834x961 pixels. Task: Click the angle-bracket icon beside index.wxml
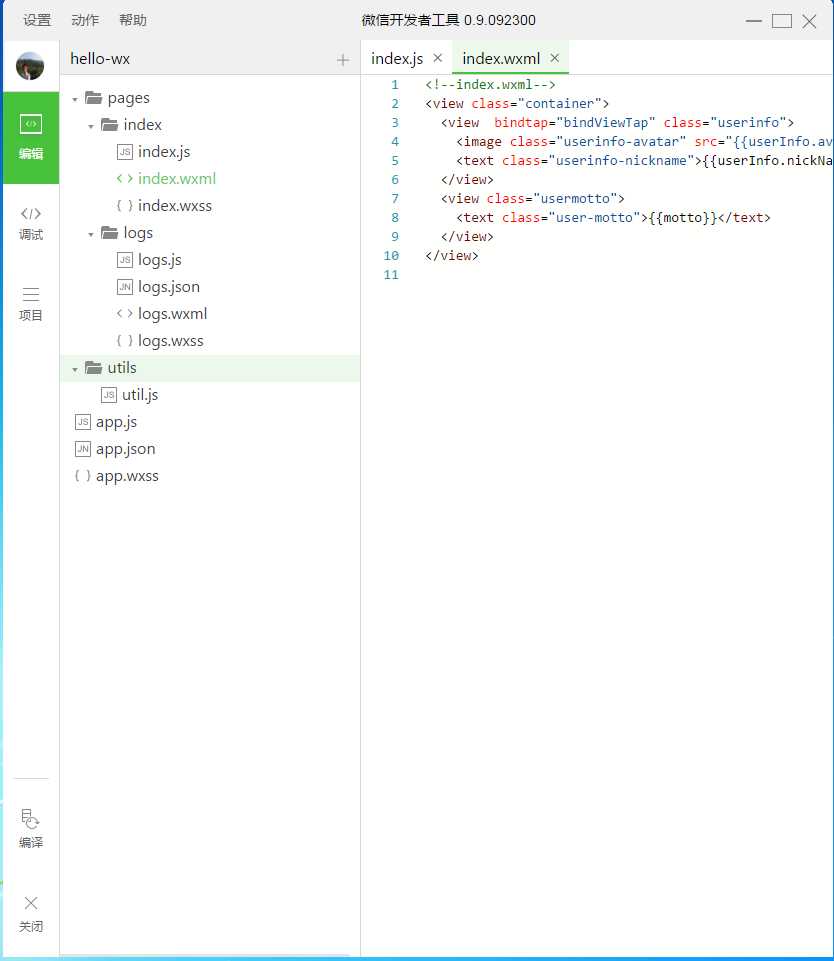point(125,178)
